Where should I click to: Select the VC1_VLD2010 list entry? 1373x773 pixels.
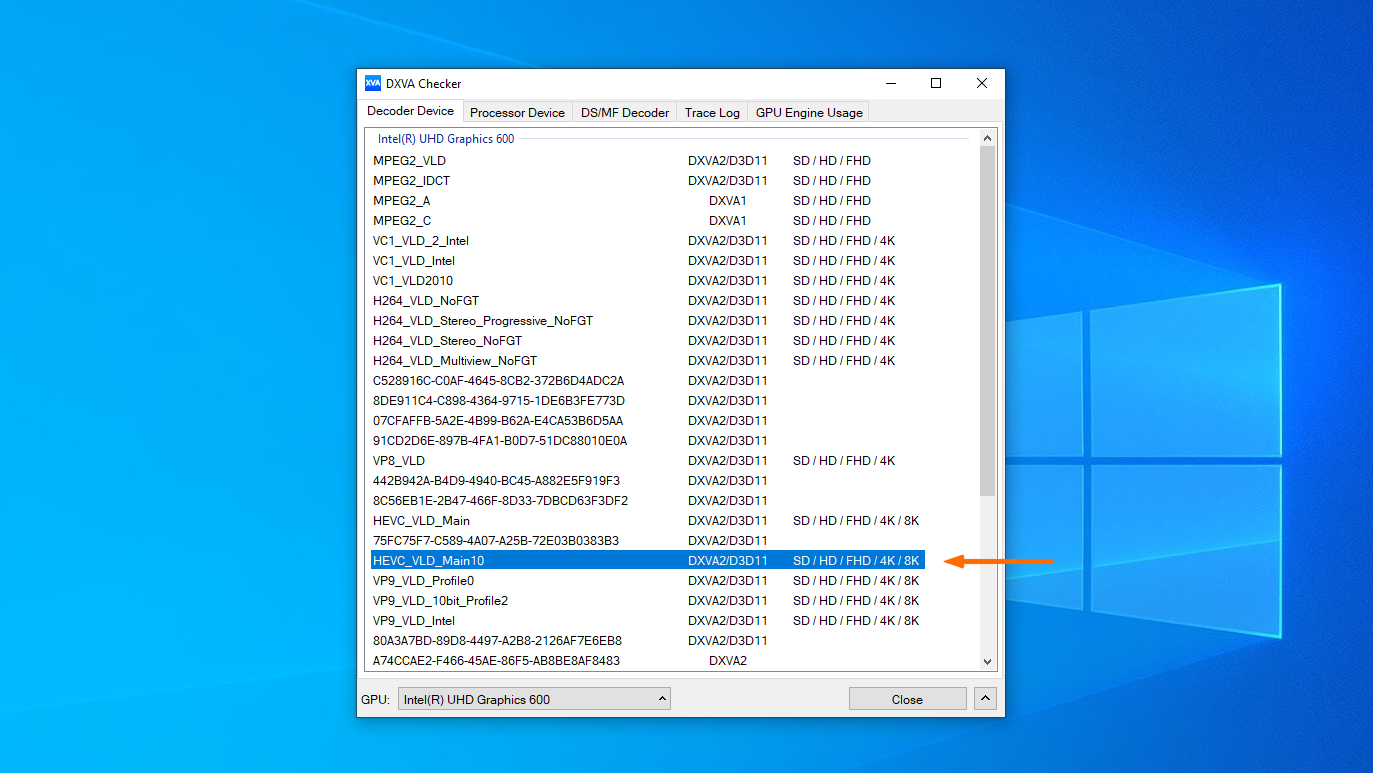pyautogui.click(x=413, y=281)
